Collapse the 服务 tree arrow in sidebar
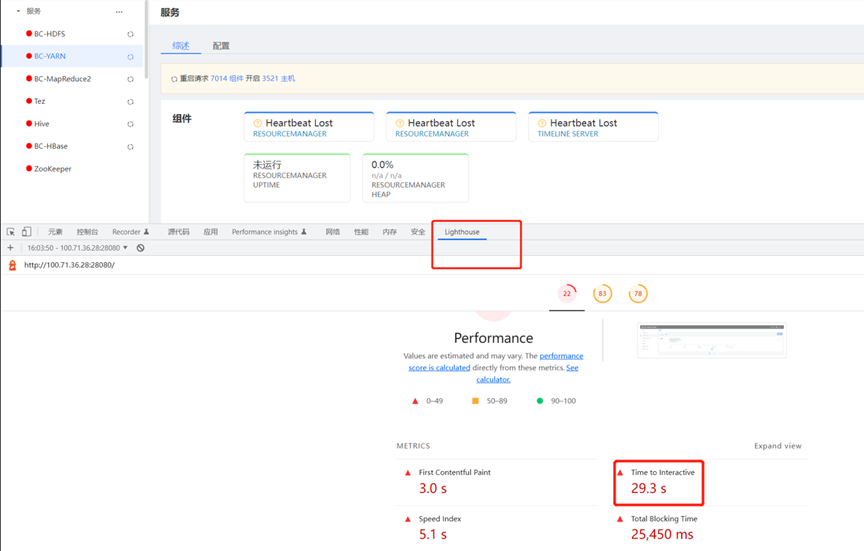 (18, 11)
